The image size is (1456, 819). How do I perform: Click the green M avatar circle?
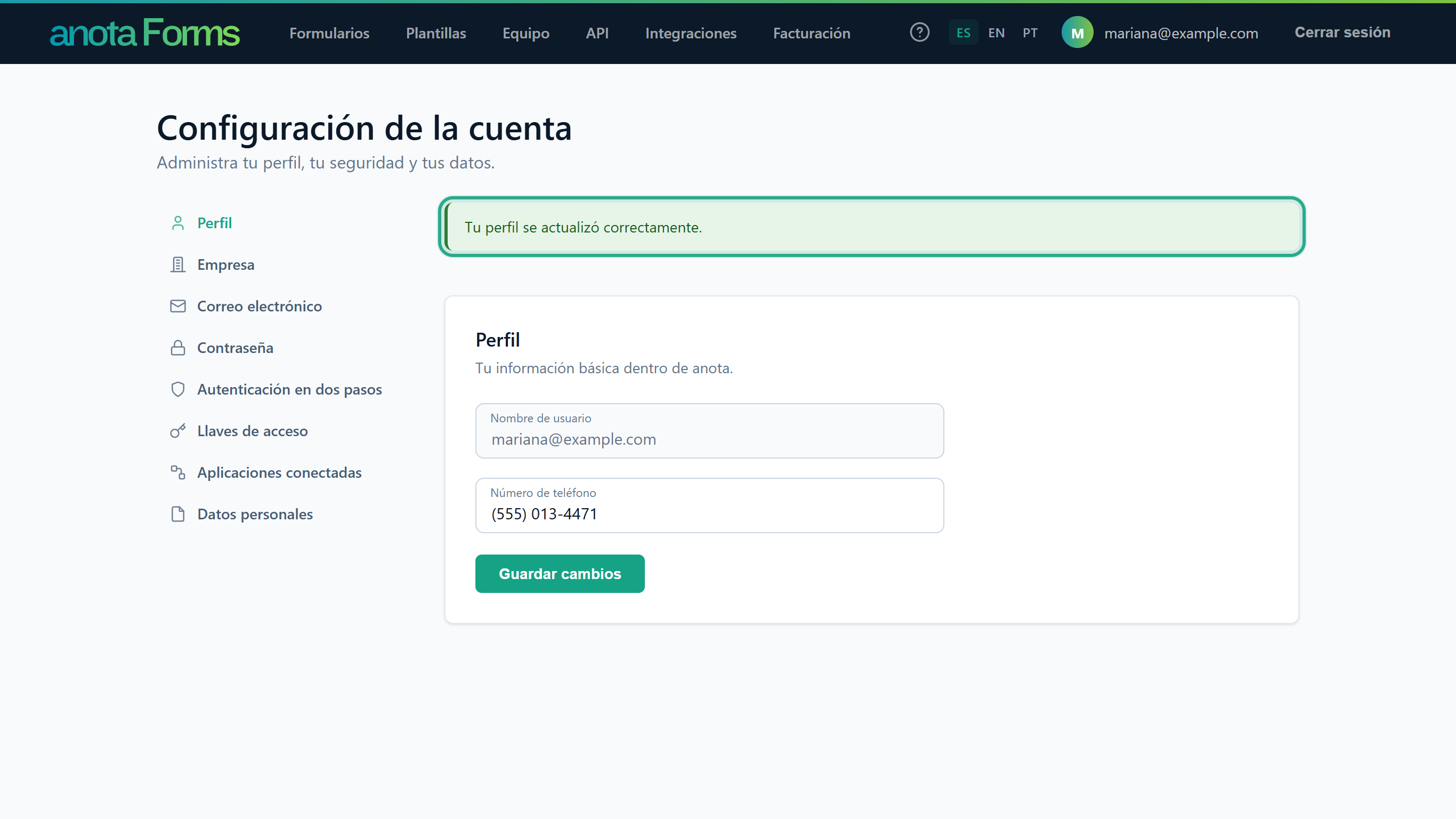point(1077,33)
